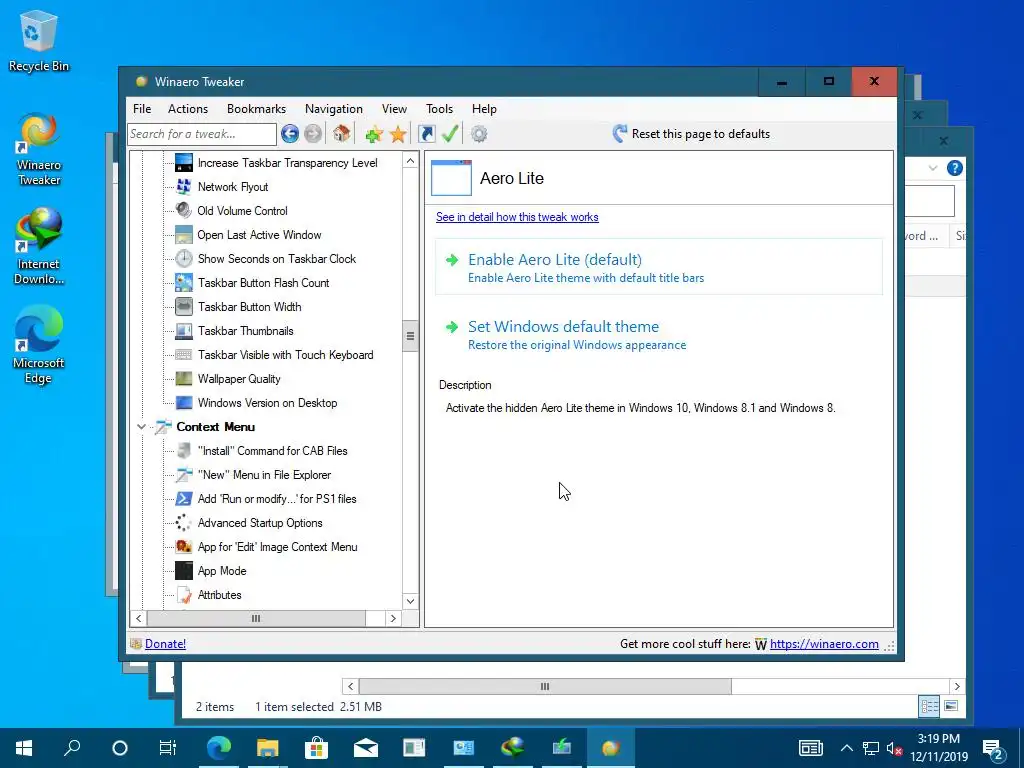
Task: Open File Explorer from the taskbar
Action: pos(267,747)
